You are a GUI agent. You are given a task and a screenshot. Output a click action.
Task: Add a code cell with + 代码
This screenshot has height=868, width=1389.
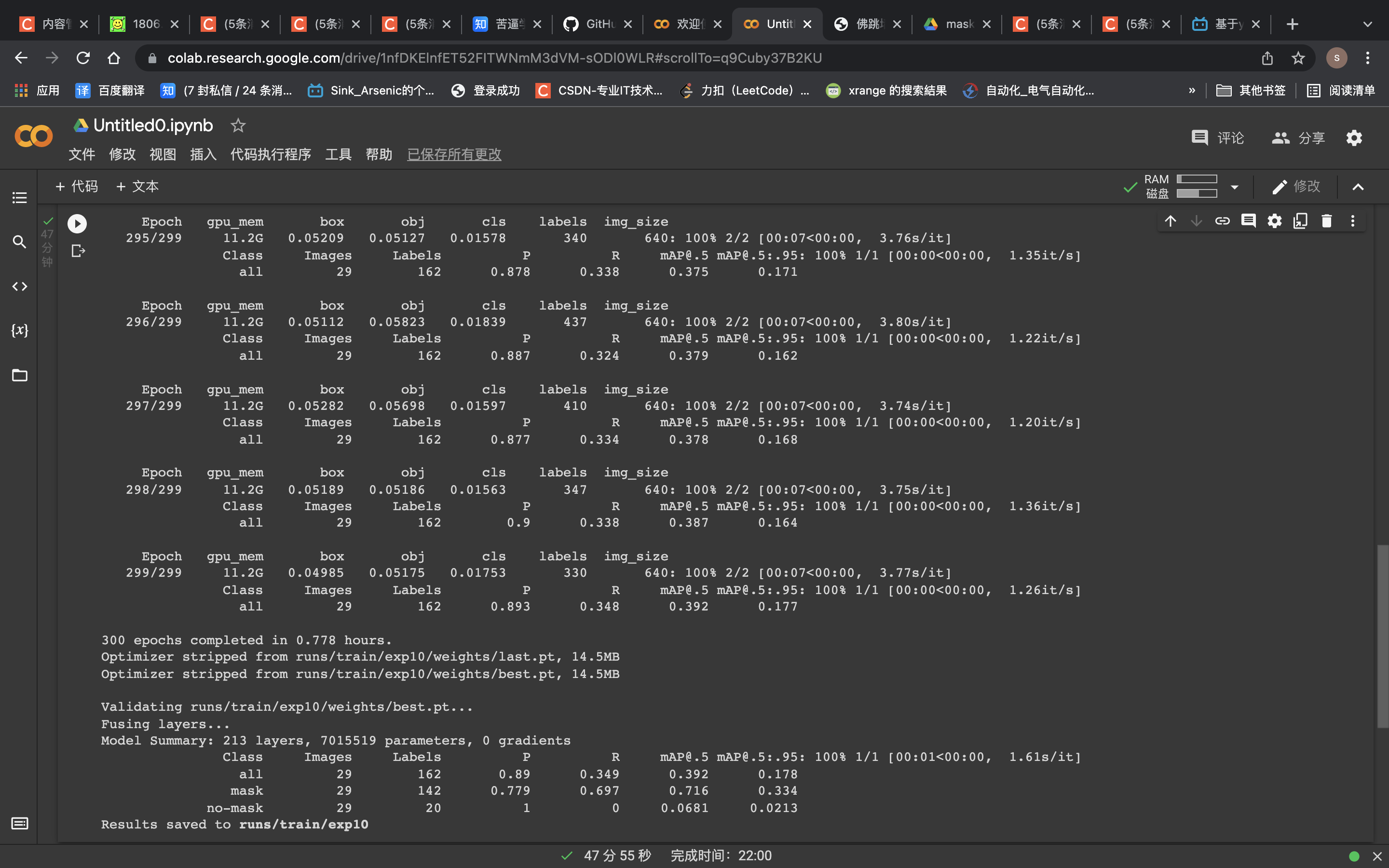click(76, 186)
